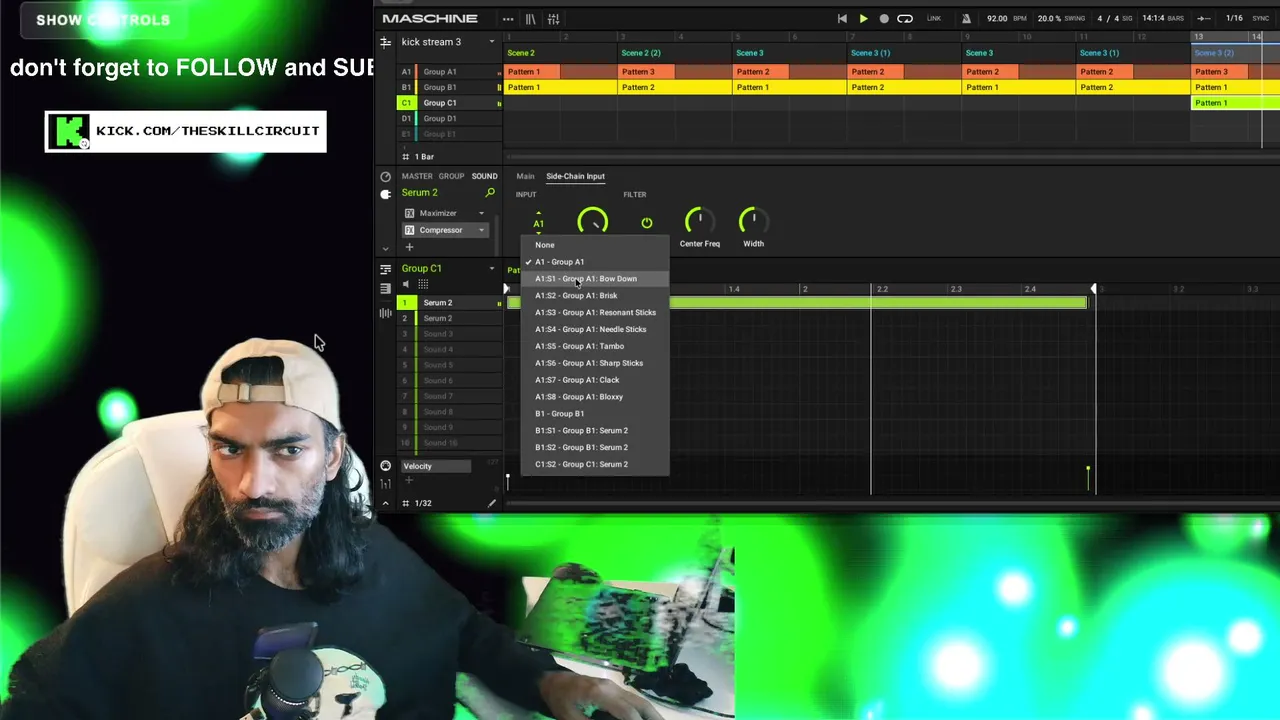This screenshot has width=1280, height=720.
Task: Choose A1:S1 Bow Down as input
Action: coord(595,279)
